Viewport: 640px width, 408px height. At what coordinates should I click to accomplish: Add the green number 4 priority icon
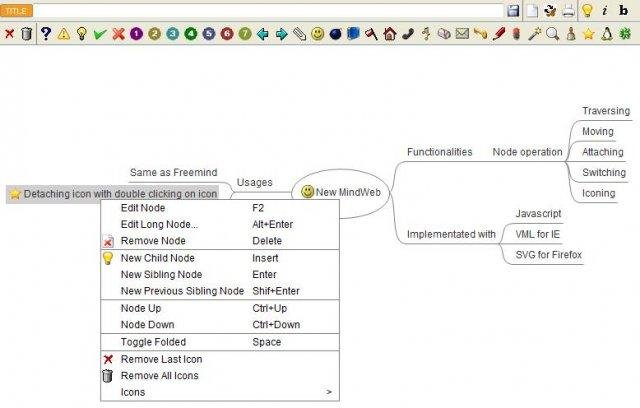[191, 33]
